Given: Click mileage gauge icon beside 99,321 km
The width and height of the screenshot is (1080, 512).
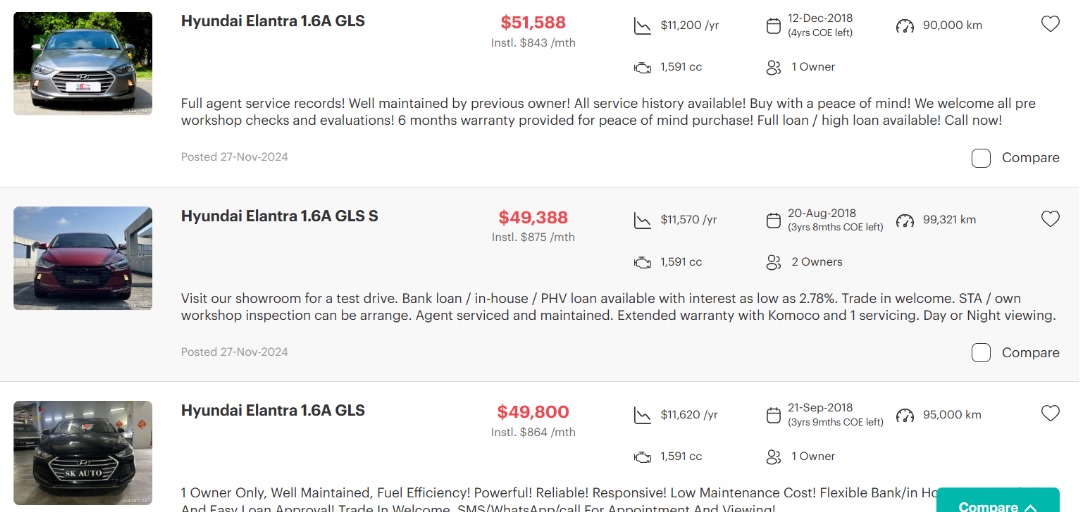Looking at the screenshot, I should click(905, 220).
